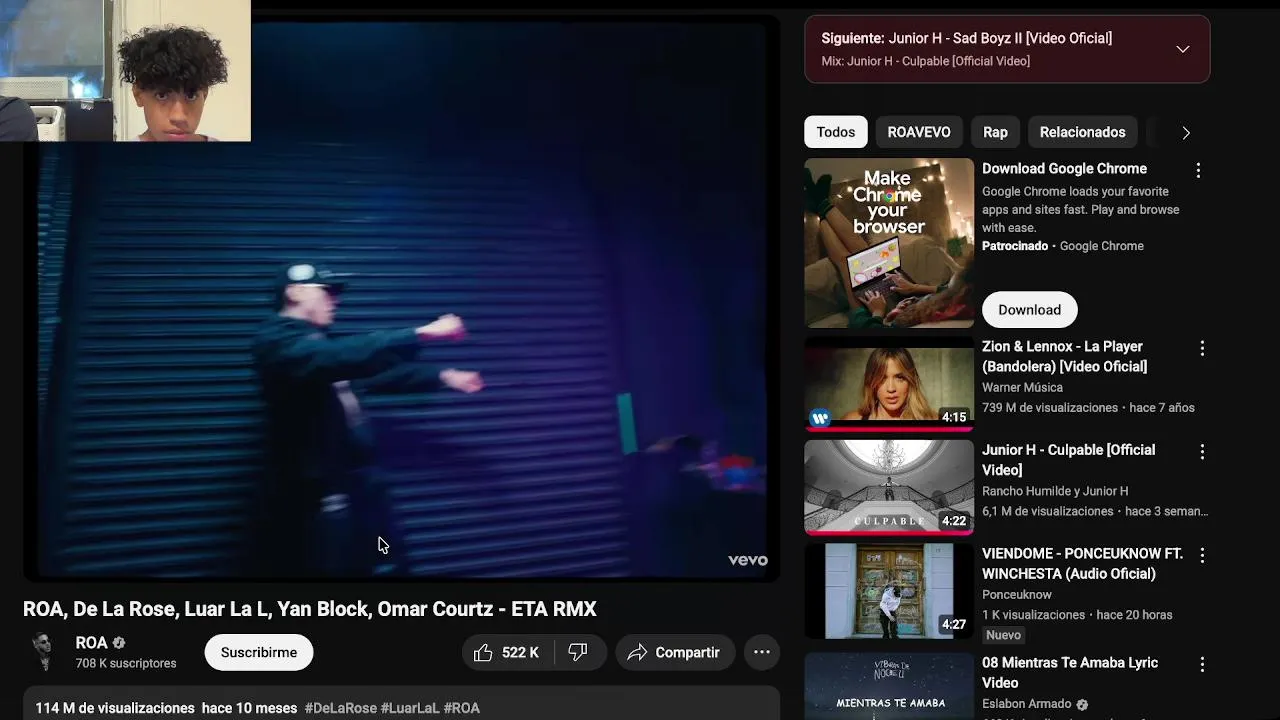Click the Google Chrome advertiser name

point(1101,246)
